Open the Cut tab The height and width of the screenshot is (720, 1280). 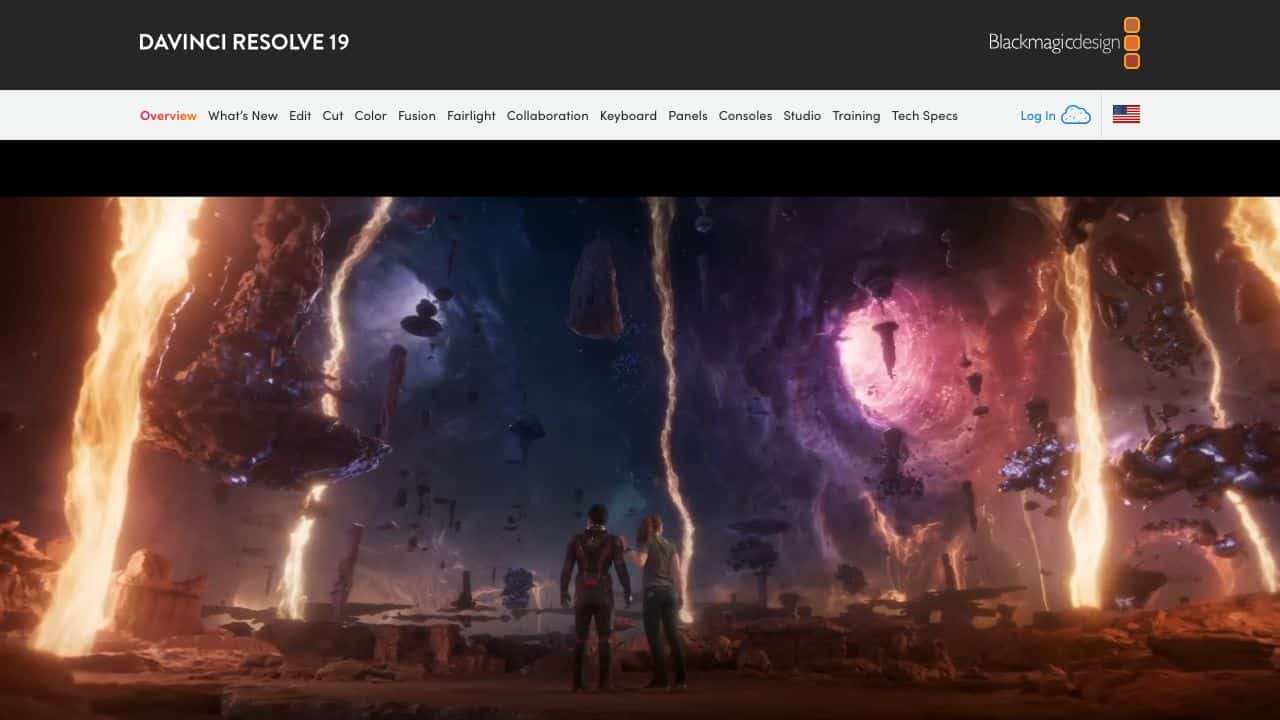coord(333,116)
